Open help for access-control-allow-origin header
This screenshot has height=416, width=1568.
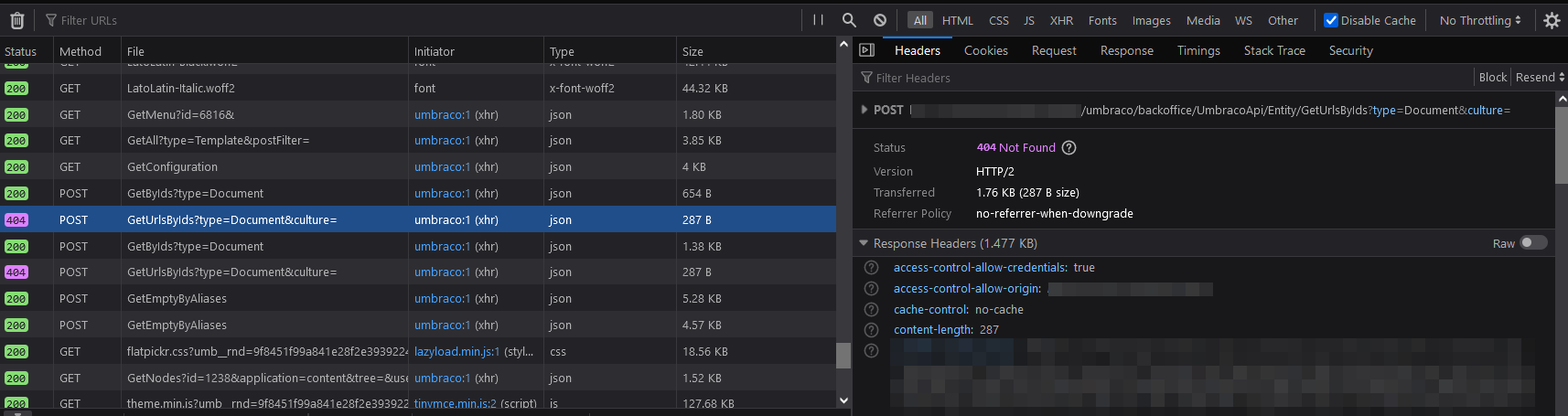click(x=872, y=289)
